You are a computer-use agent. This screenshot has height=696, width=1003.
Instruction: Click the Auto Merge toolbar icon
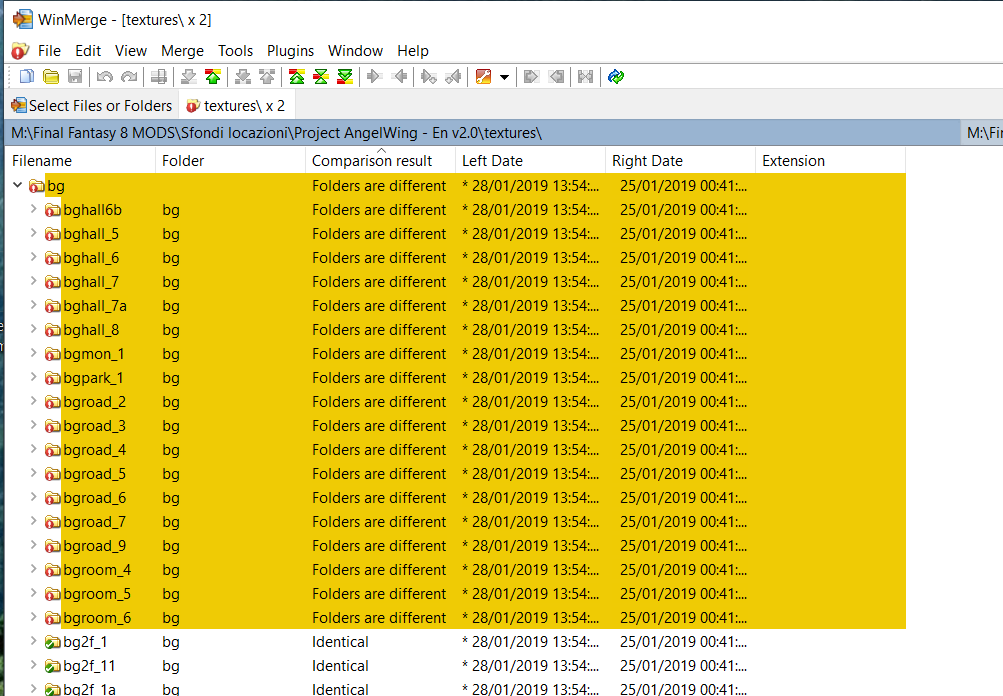click(585, 77)
